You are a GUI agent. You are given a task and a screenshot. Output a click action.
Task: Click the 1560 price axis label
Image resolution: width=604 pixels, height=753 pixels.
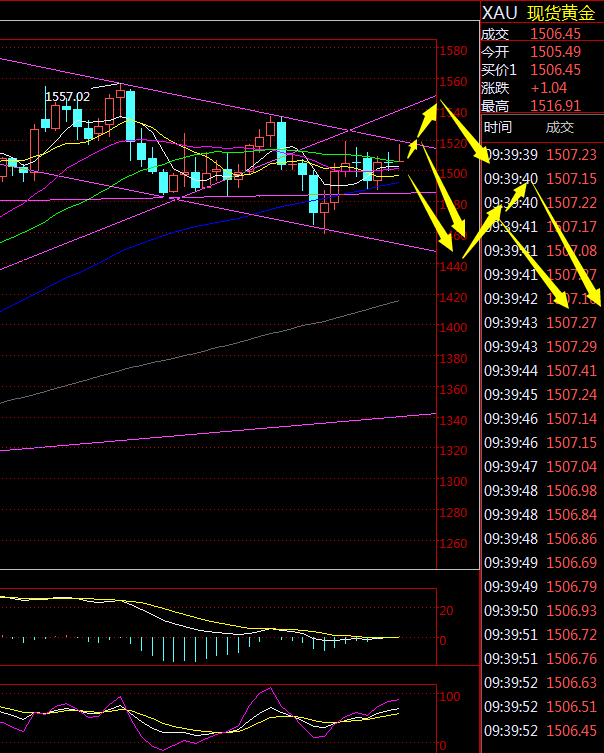point(453,82)
